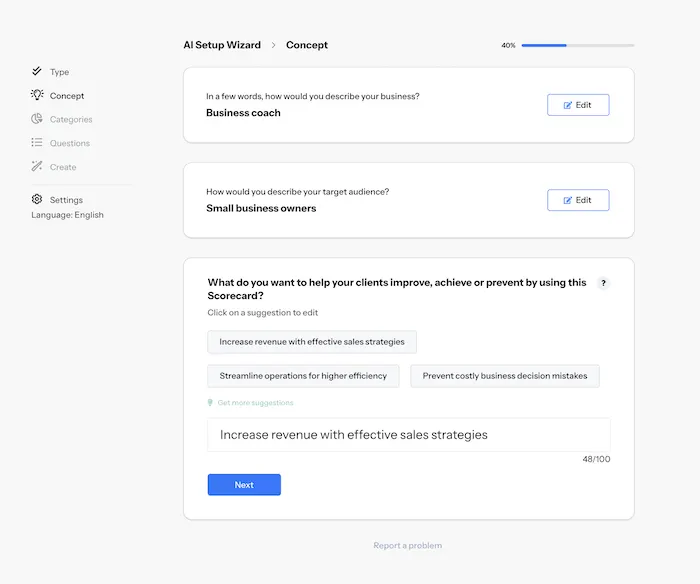Pick 'Prevent costly business decision mistakes' suggestion
Screen dimensions: 700x584
[x=505, y=376]
